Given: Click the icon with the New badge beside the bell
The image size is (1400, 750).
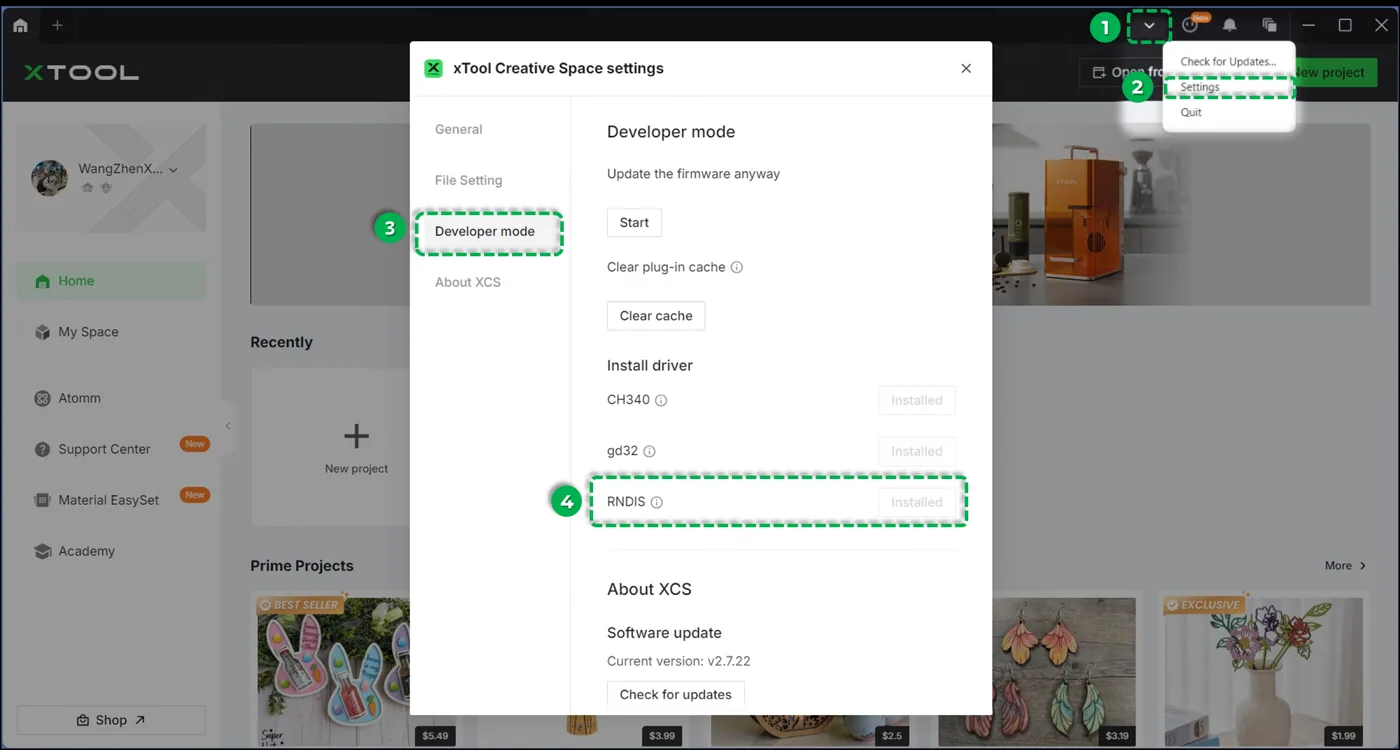Looking at the screenshot, I should [x=1190, y=25].
